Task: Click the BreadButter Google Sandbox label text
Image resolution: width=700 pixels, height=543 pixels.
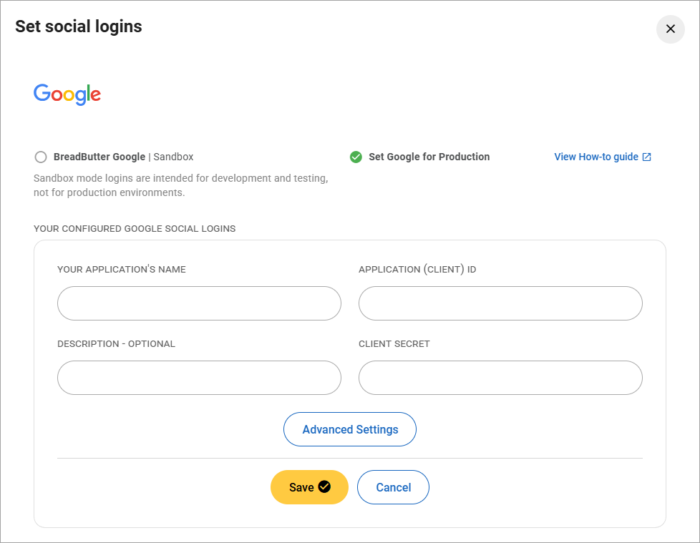Action: pyautogui.click(x=123, y=157)
